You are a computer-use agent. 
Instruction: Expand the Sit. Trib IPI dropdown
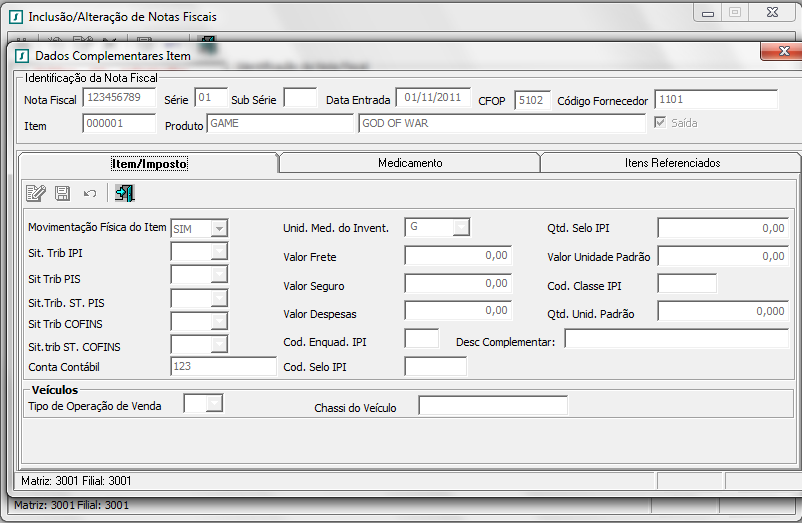219,252
